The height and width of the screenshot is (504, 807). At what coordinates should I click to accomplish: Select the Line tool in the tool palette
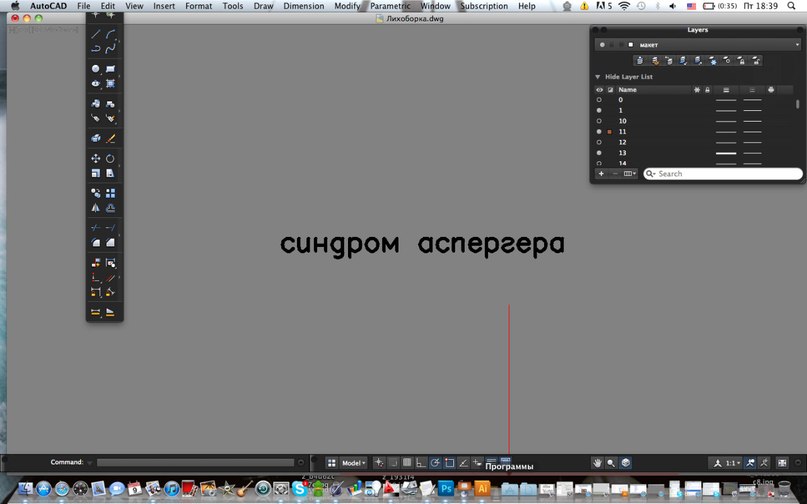(x=96, y=34)
